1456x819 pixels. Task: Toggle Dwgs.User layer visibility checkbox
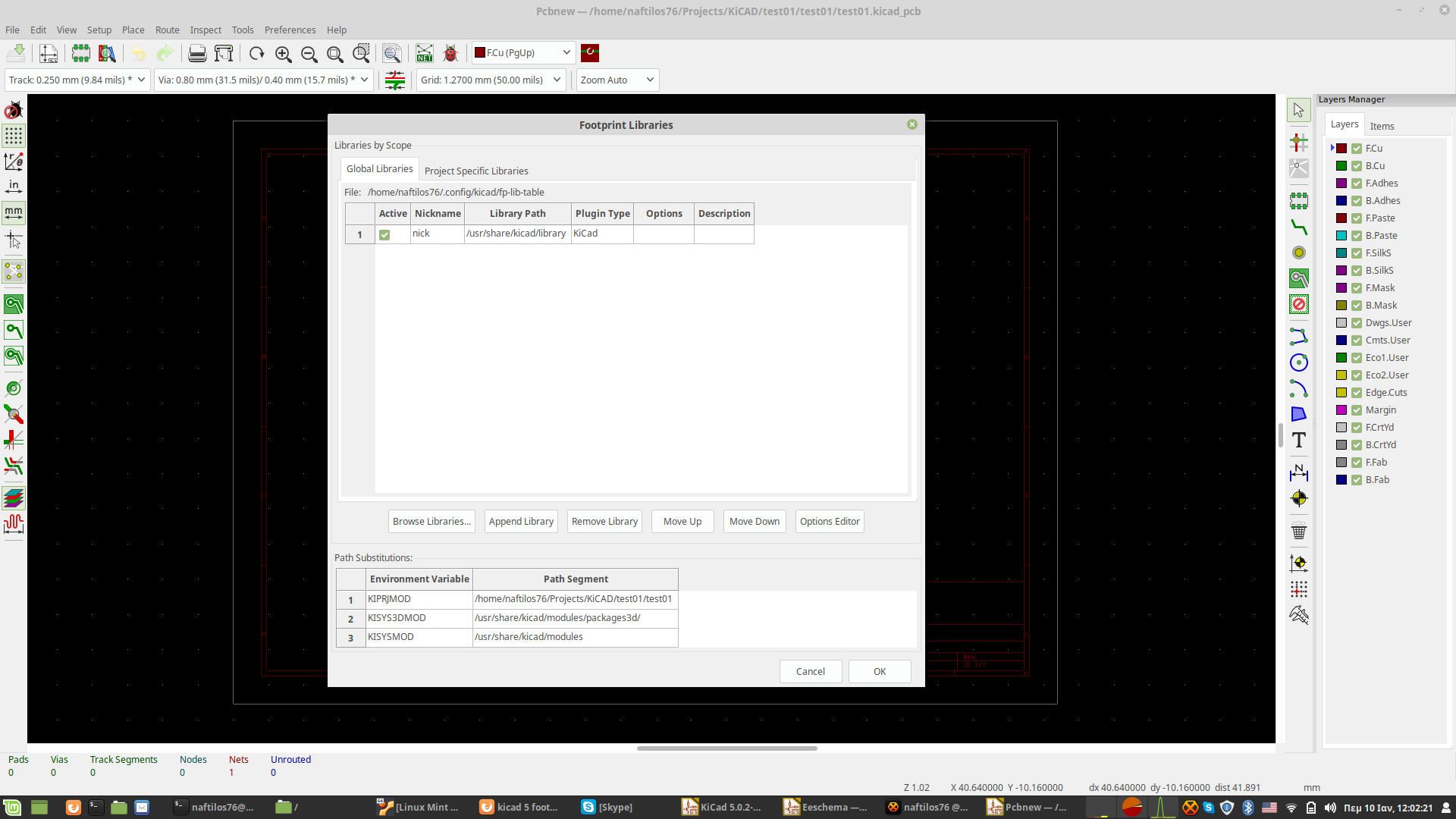[x=1357, y=323]
